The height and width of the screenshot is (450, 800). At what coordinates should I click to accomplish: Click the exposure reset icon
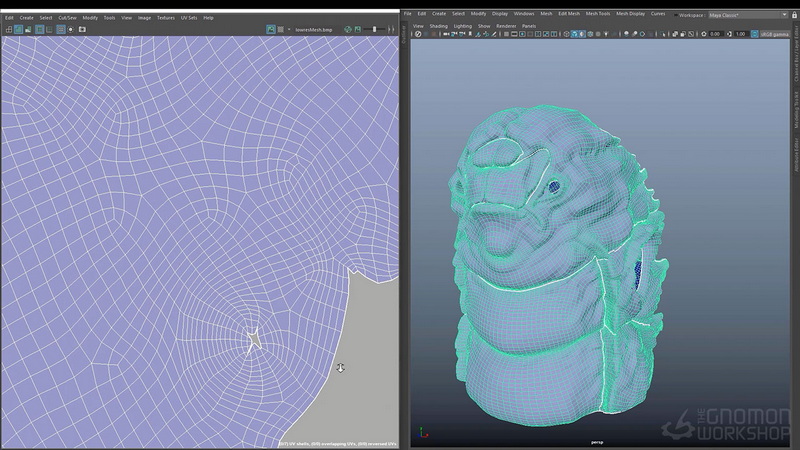coord(704,34)
